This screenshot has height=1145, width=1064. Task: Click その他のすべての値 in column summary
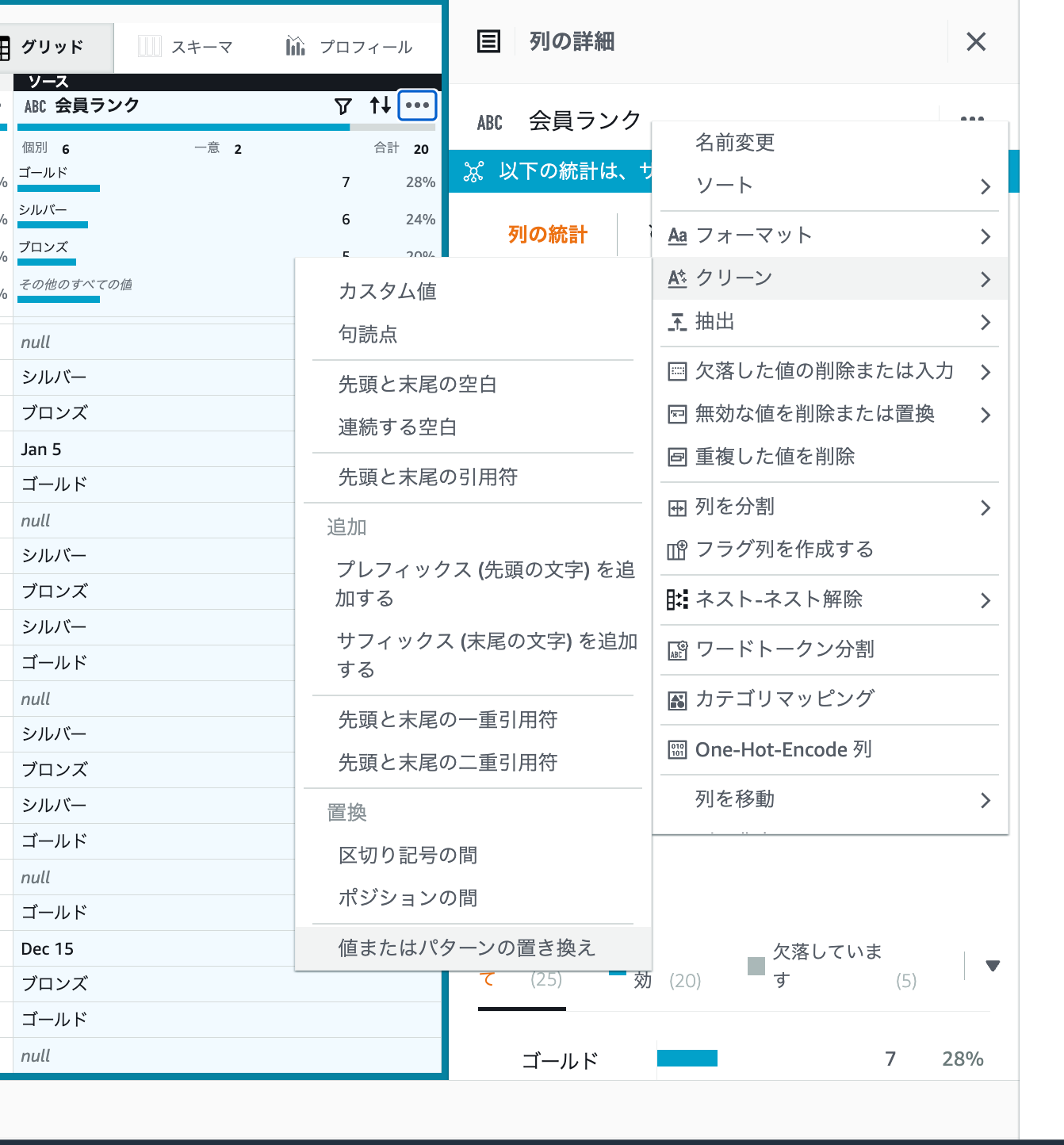point(75,284)
